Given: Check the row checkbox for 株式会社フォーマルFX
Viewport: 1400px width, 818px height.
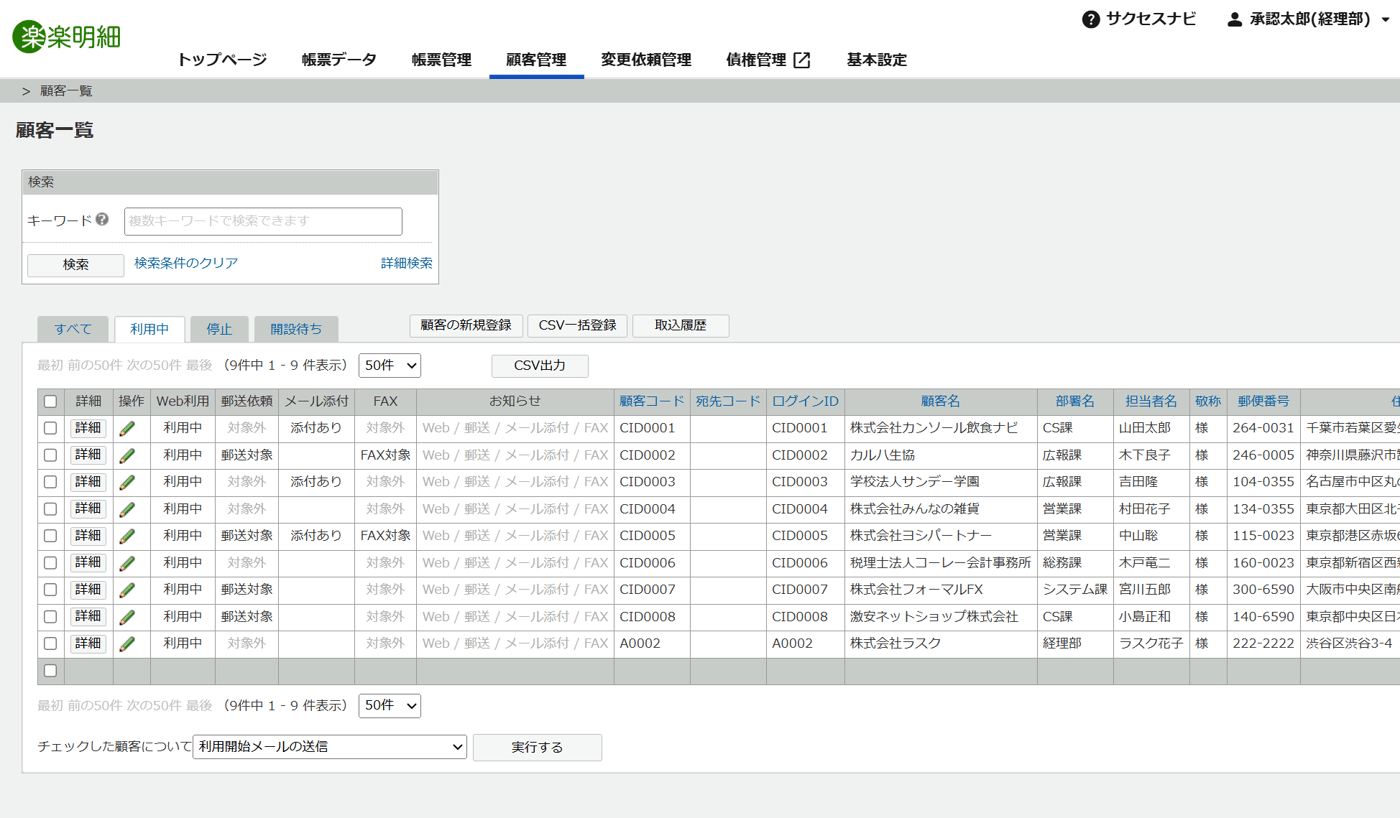Looking at the screenshot, I should [50, 590].
